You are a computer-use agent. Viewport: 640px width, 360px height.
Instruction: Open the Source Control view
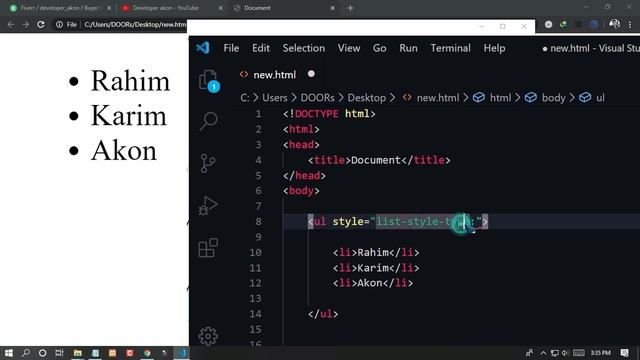point(208,163)
